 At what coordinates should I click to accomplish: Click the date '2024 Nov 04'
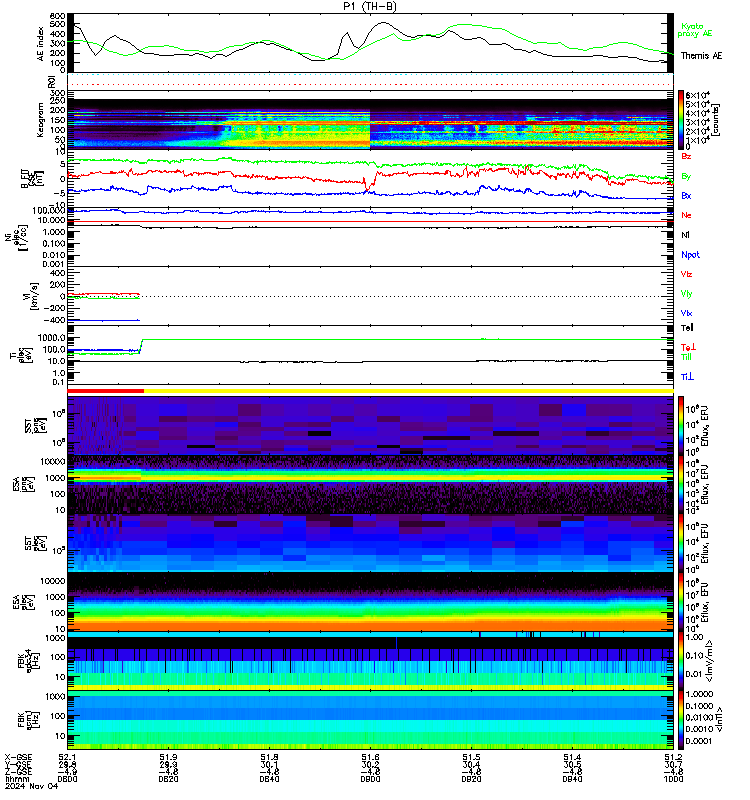(32, 786)
